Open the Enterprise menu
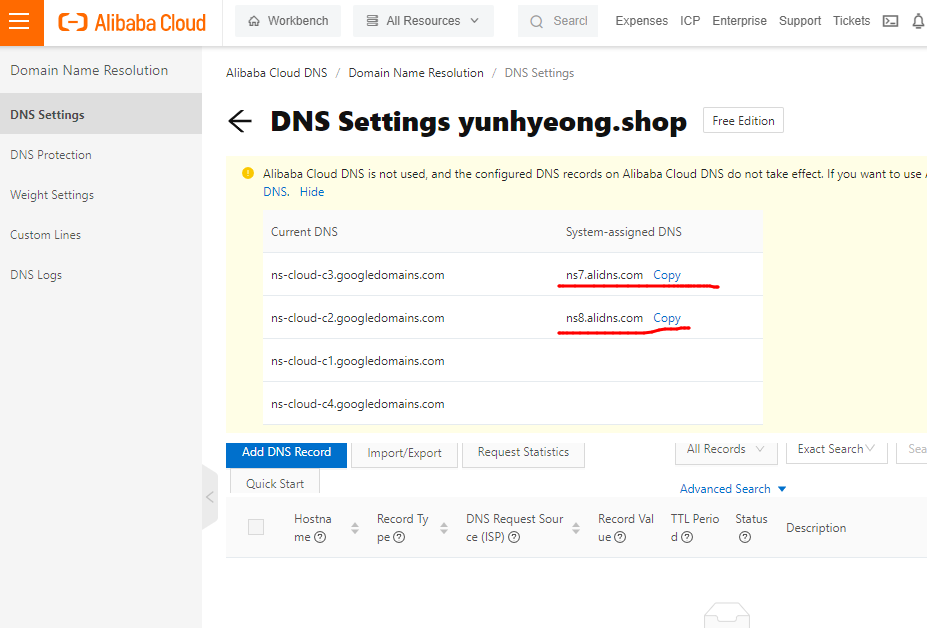The height and width of the screenshot is (628, 927). coord(739,21)
